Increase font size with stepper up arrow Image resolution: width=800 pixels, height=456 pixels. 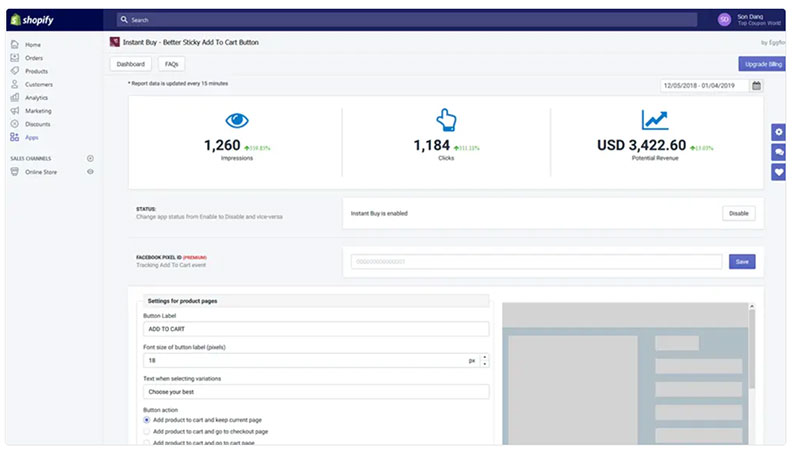click(485, 357)
